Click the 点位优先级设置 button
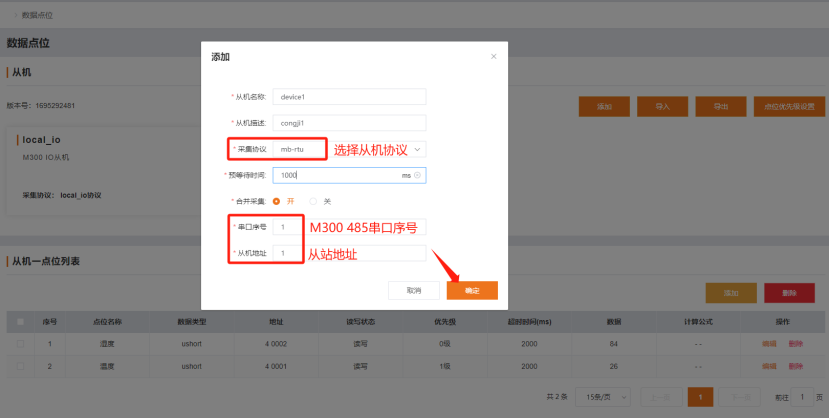The height and width of the screenshot is (418, 830). click(x=788, y=106)
